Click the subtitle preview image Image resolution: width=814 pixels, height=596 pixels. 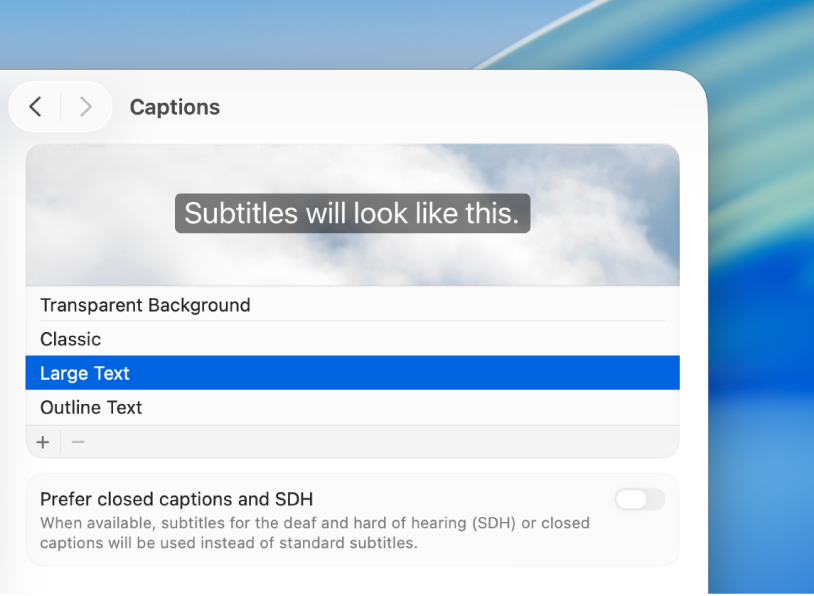(352, 215)
